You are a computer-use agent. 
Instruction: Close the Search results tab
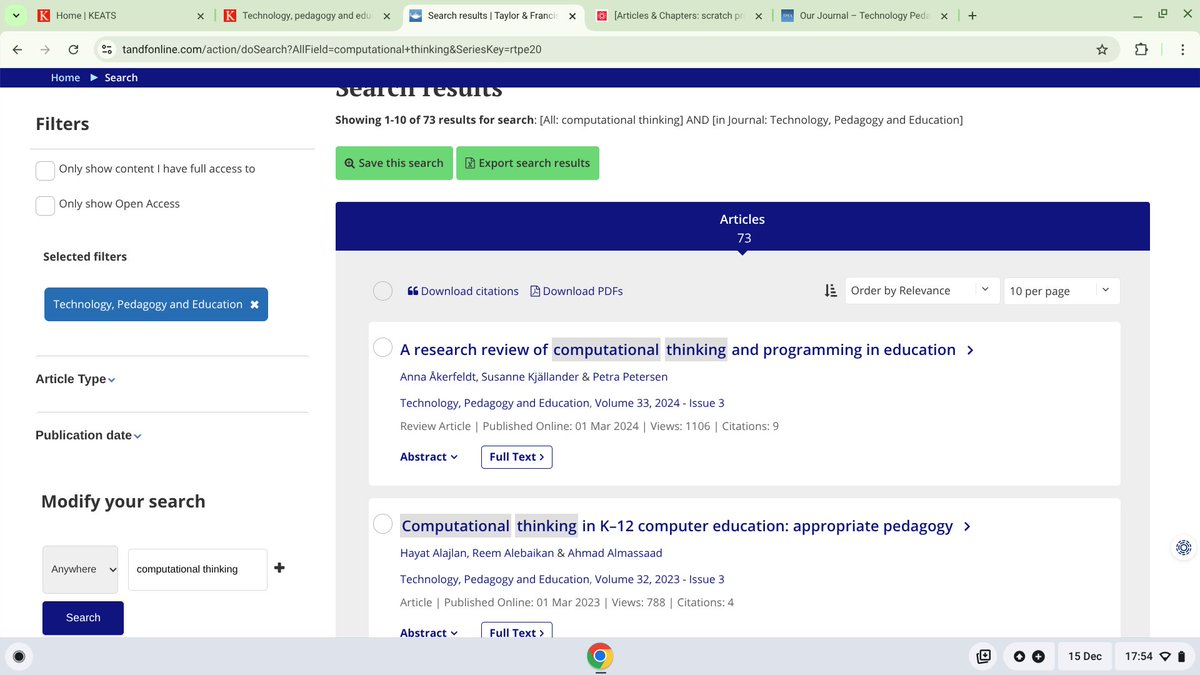[574, 16]
